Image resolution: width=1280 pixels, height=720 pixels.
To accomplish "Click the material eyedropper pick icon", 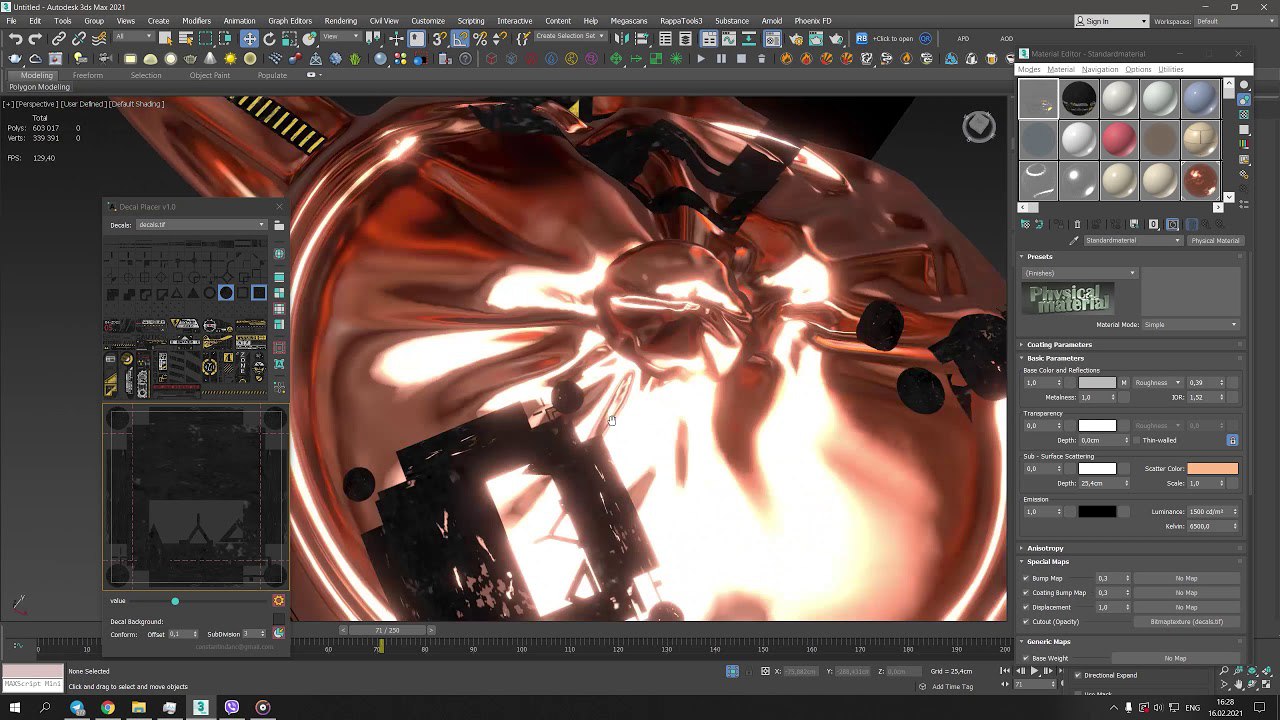I will tap(1075, 240).
